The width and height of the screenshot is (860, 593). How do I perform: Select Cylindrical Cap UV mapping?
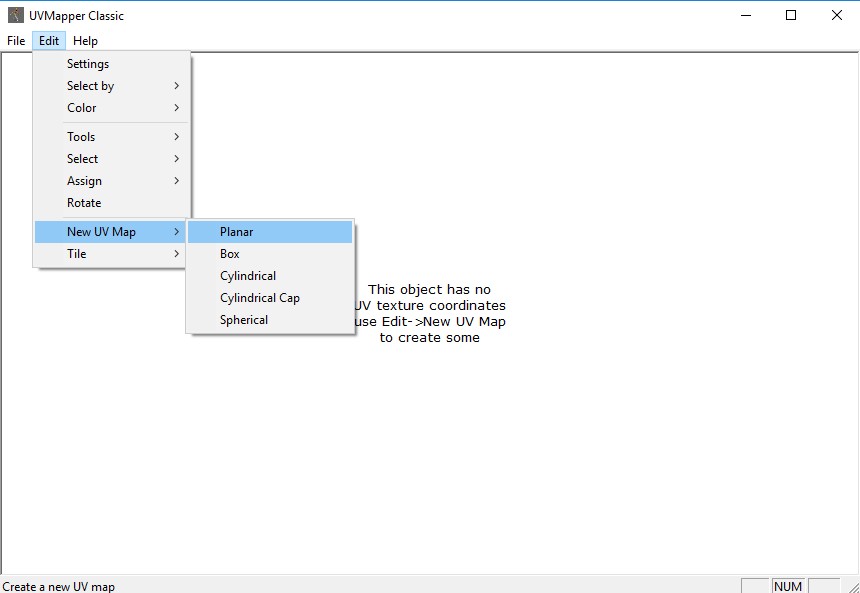tap(260, 298)
